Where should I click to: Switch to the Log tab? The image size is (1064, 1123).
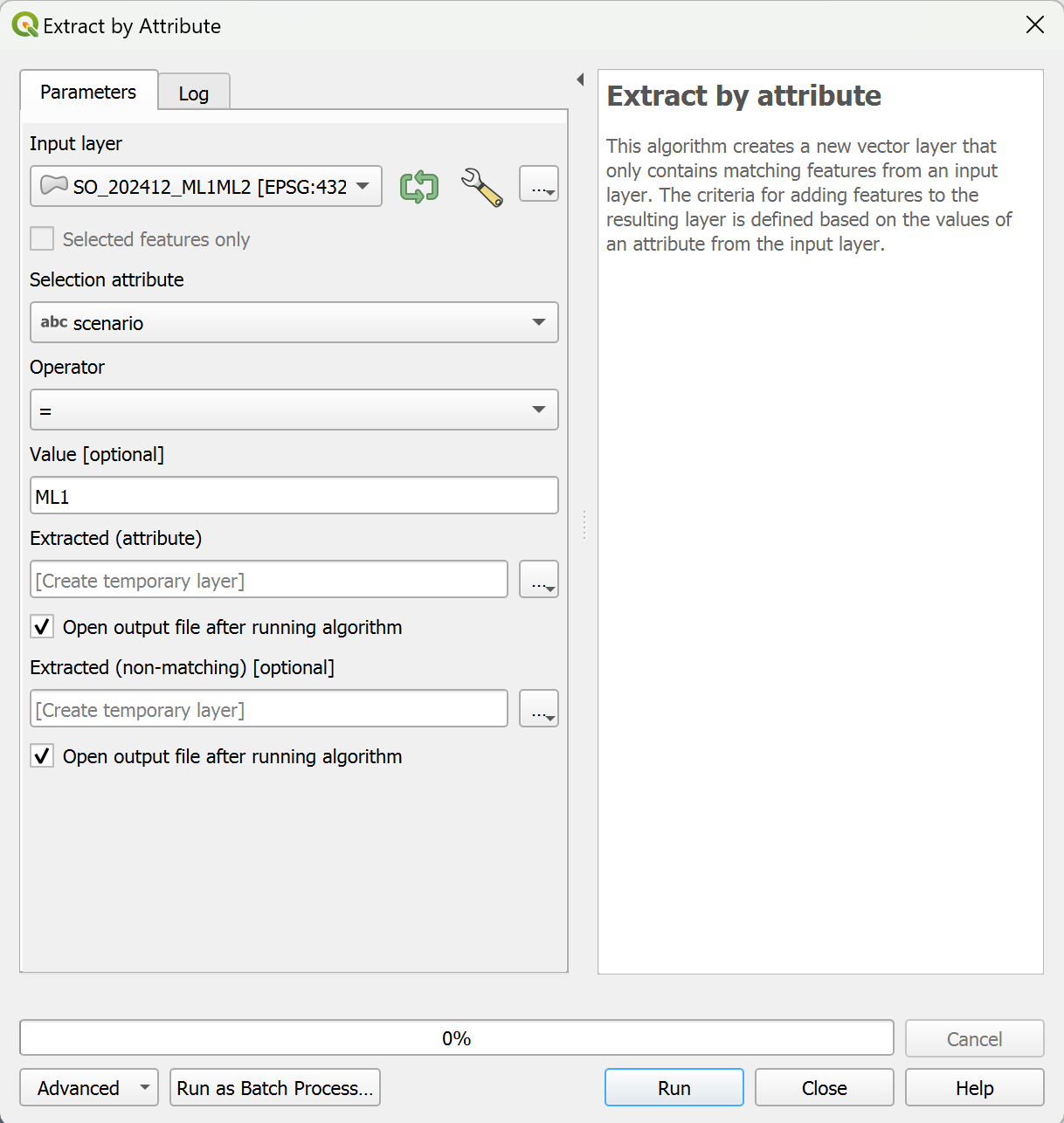coord(194,93)
